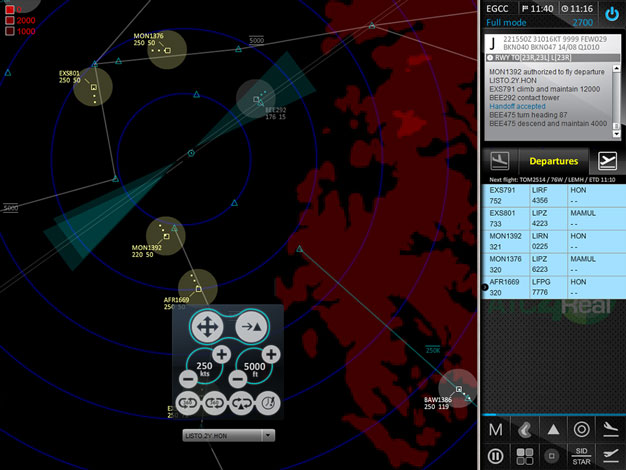Increase speed with the plus button above 250 kts

221,354
